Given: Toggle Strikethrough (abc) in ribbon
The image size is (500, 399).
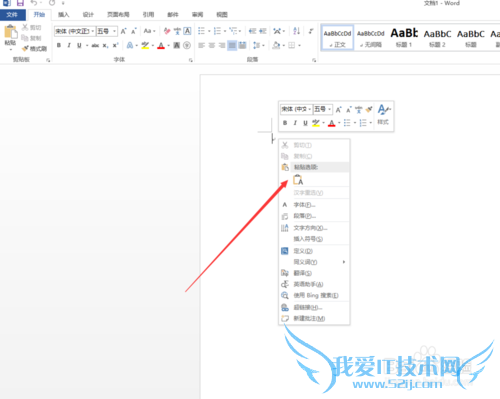Looking at the screenshot, I should pos(95,45).
